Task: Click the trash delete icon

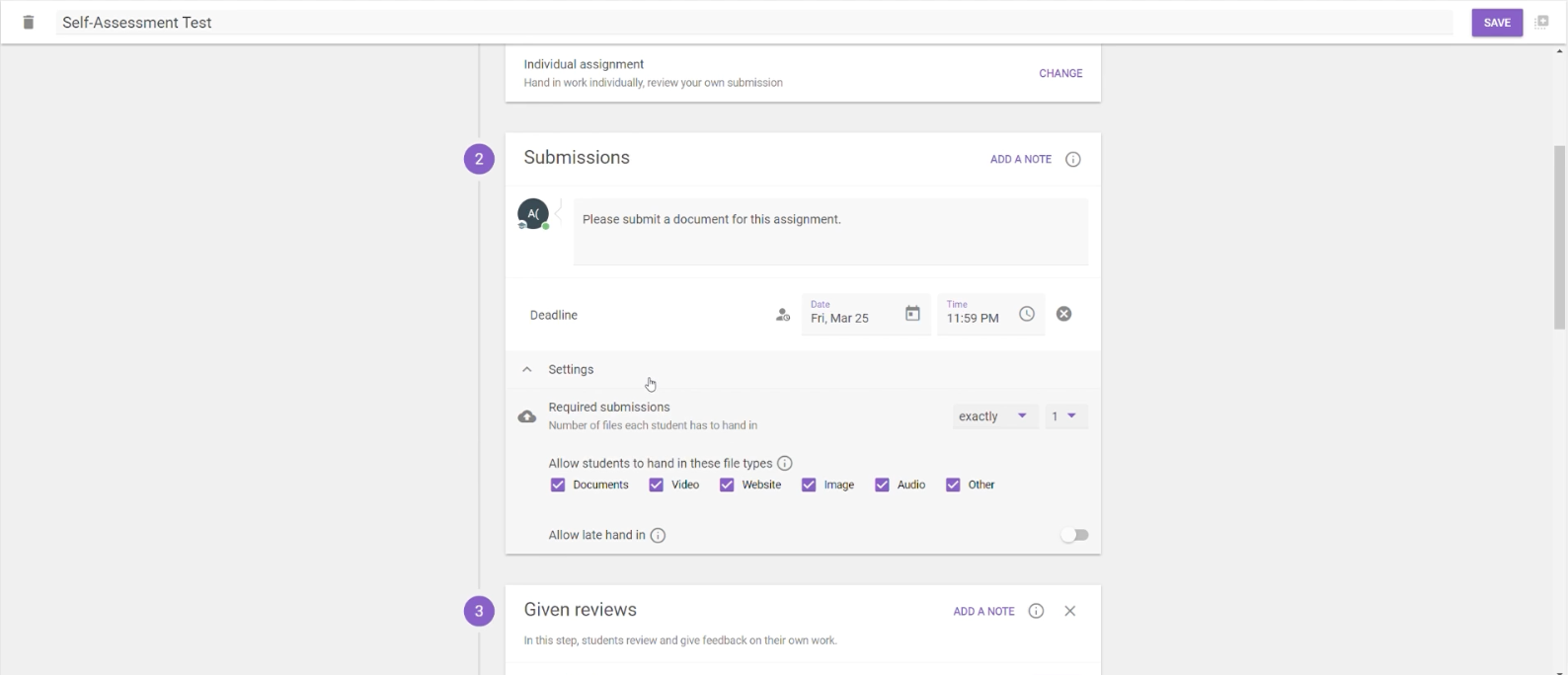Action: pyautogui.click(x=29, y=23)
